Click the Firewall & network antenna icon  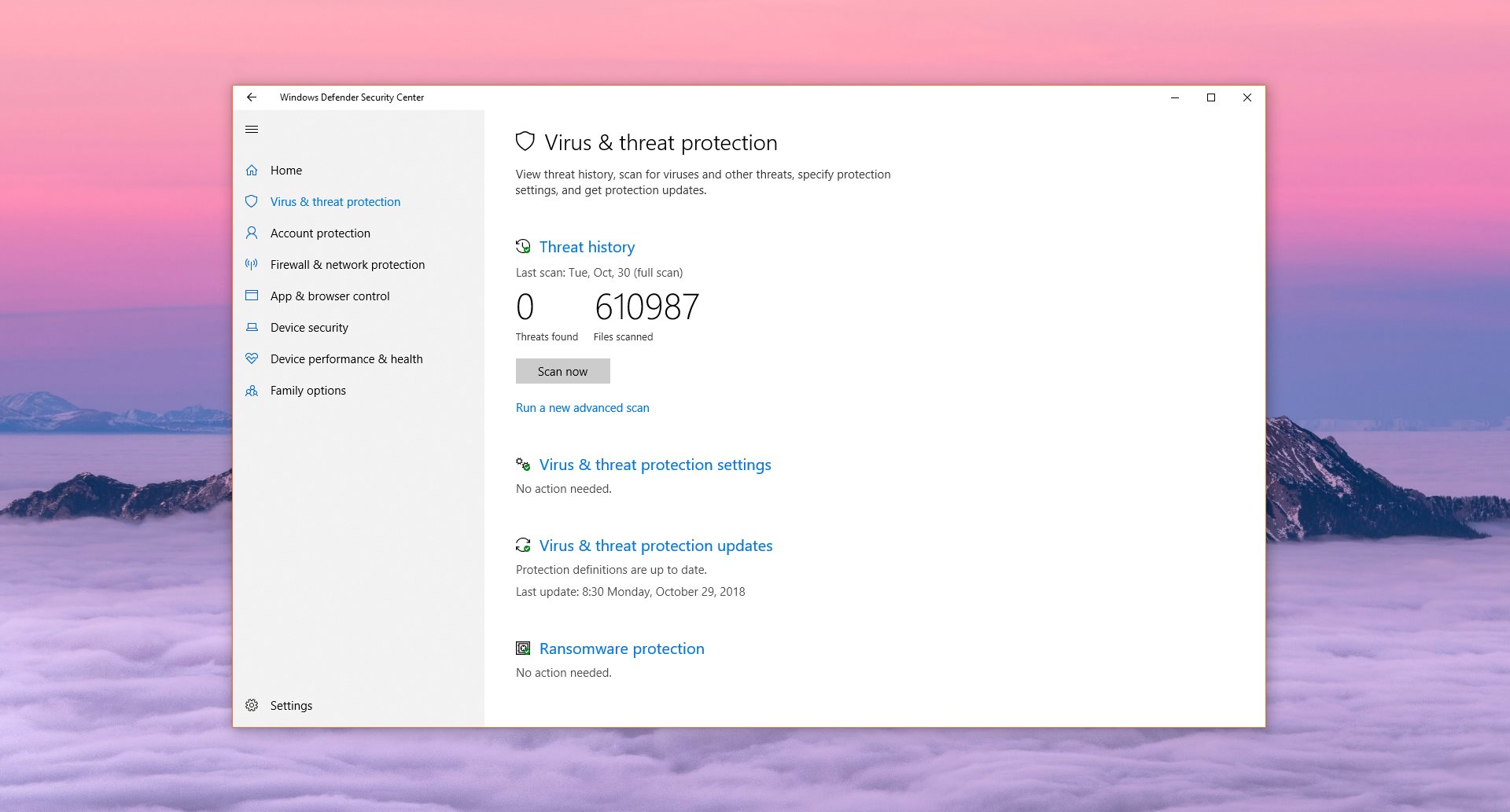(252, 265)
